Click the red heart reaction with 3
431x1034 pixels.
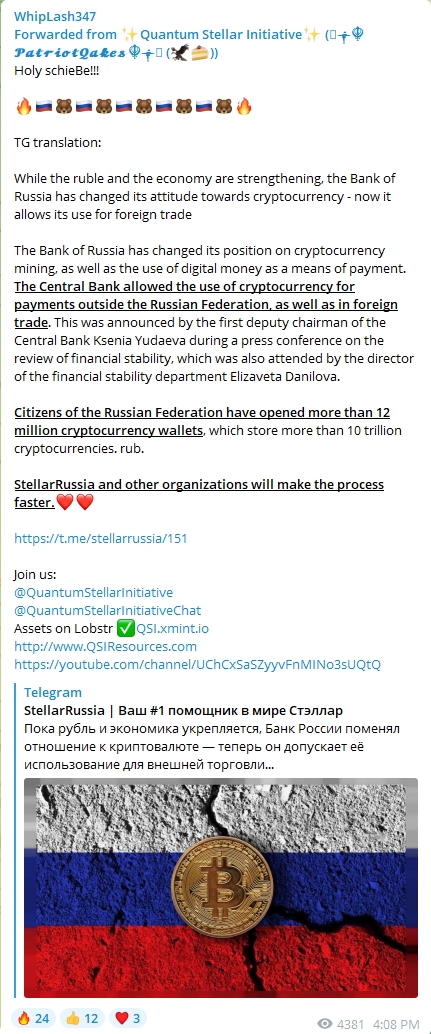[x=127, y=1018]
